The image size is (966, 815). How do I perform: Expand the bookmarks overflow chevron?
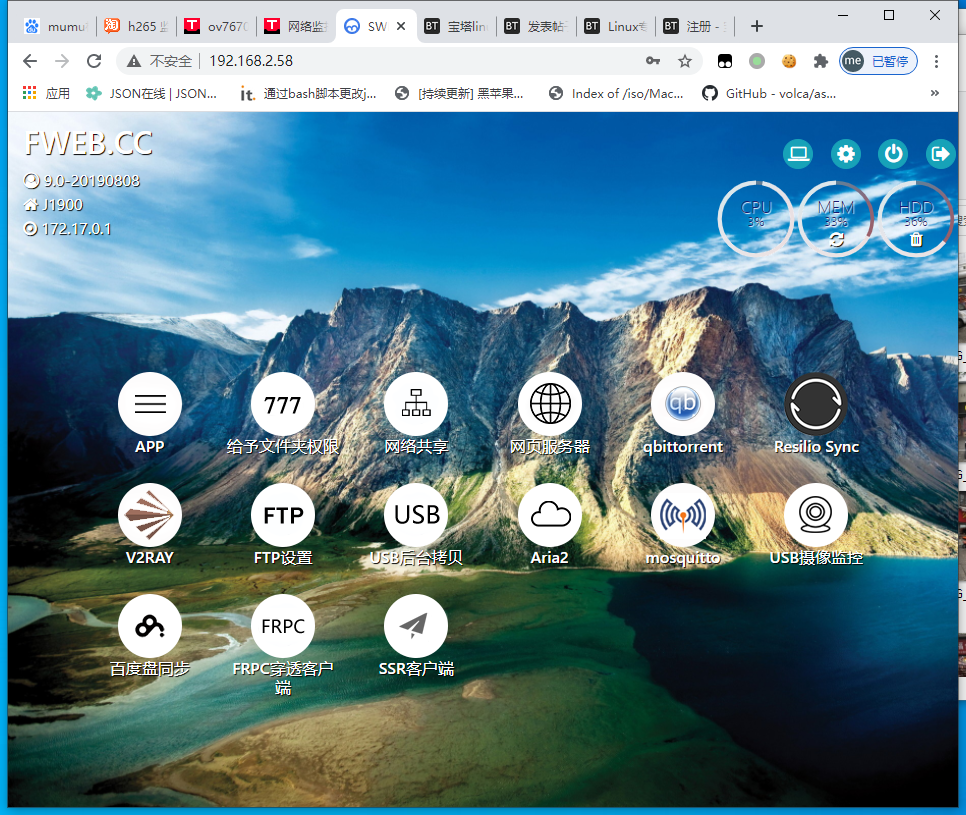[935, 93]
